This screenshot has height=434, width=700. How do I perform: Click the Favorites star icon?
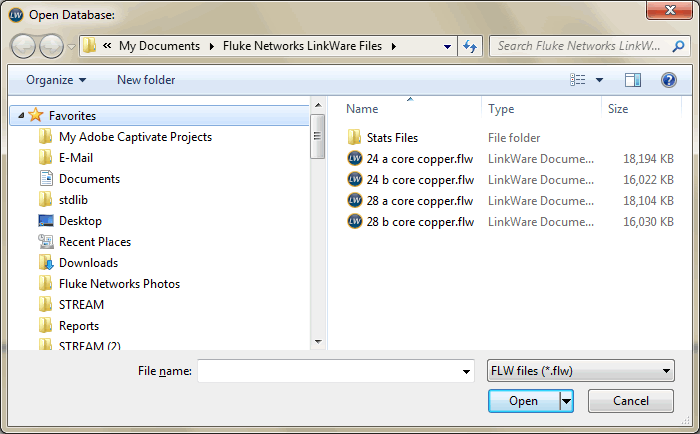[36, 115]
